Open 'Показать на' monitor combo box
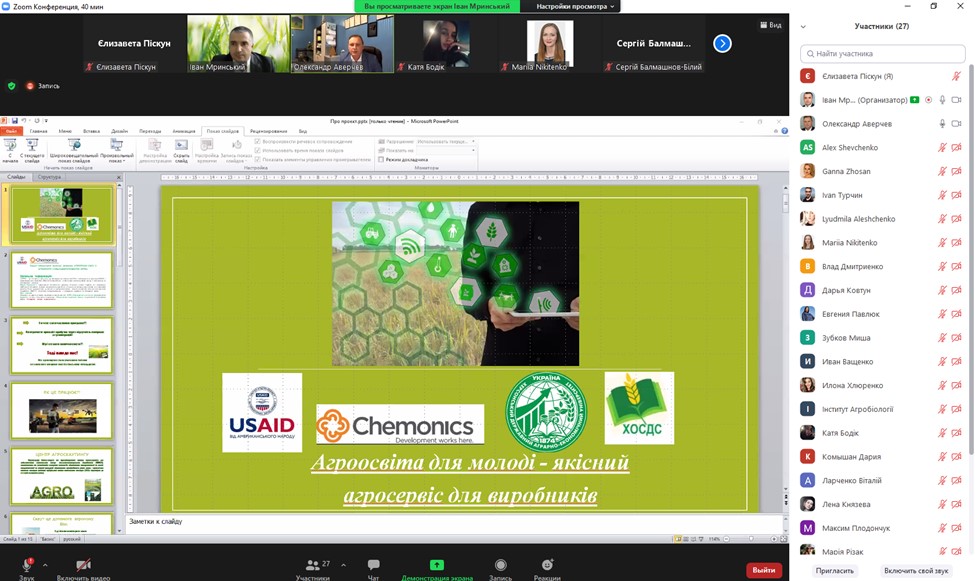The image size is (975, 581). coord(446,151)
